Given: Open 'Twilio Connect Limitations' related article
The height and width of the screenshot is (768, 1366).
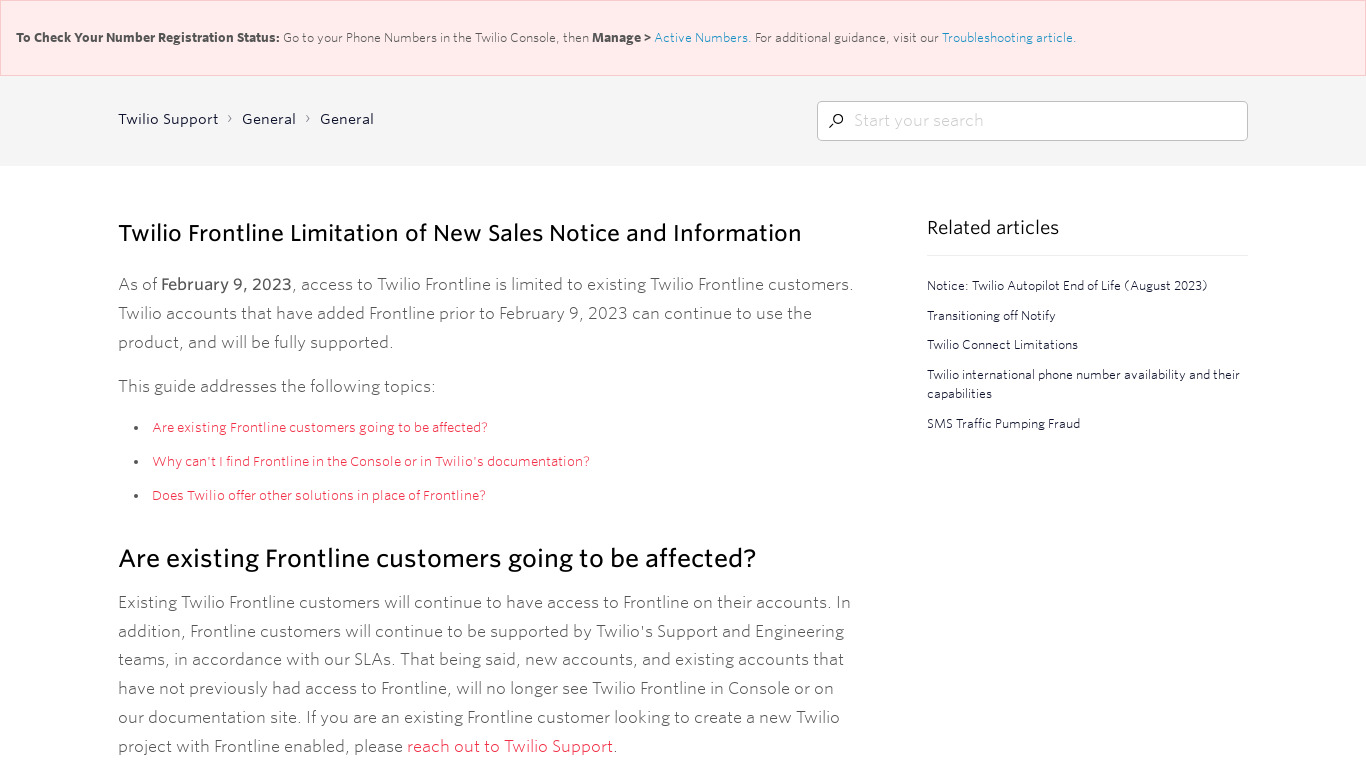Looking at the screenshot, I should click(1002, 345).
